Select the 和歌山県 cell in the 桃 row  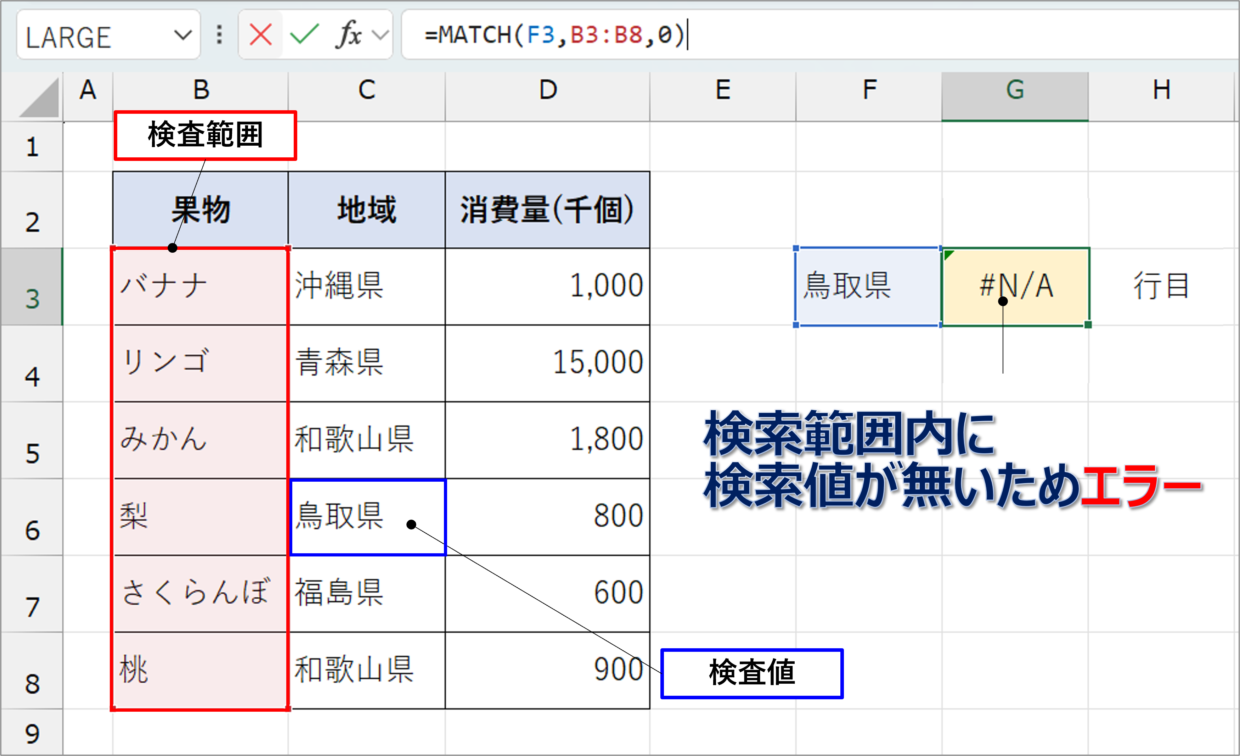click(367, 671)
